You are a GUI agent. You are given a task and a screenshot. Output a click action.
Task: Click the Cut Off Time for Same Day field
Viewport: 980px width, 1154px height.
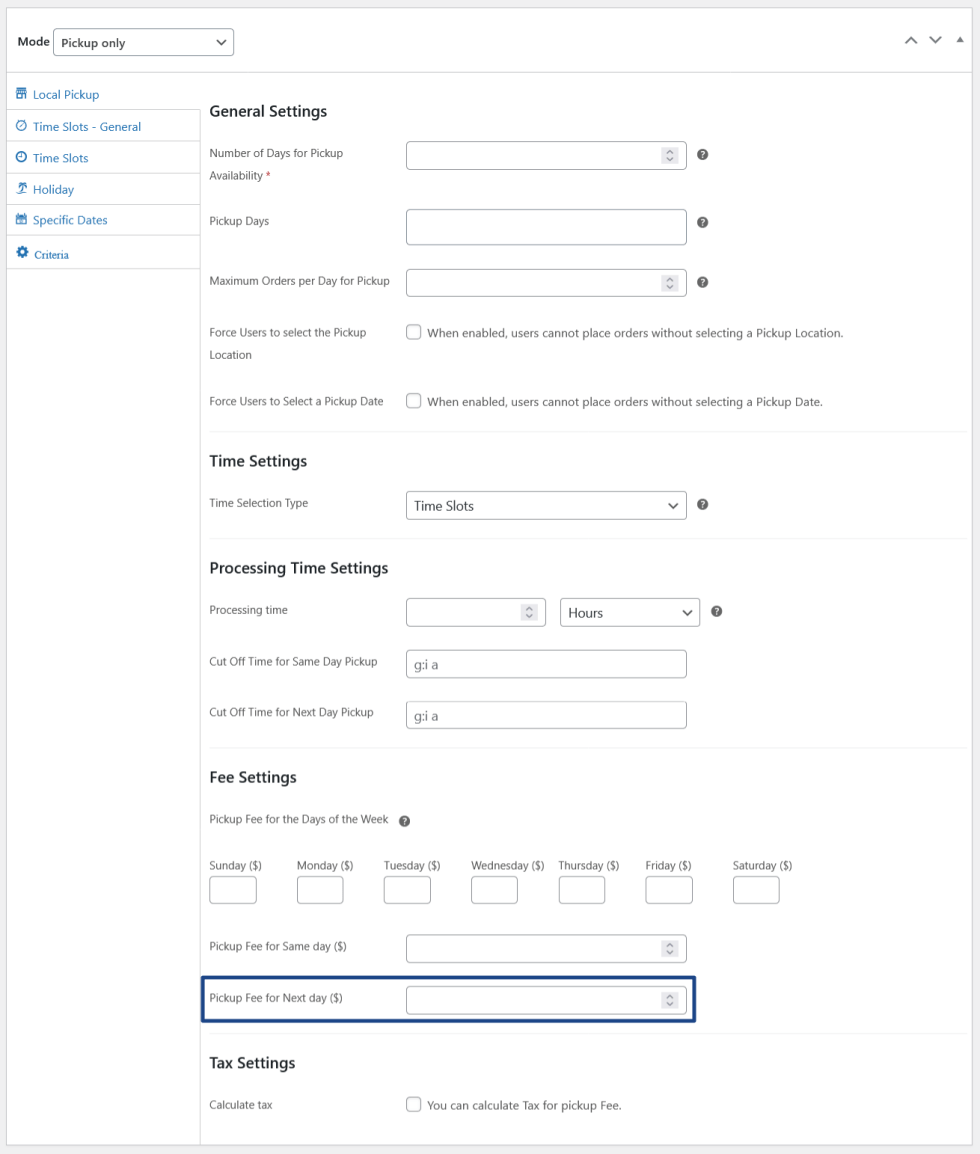[546, 664]
